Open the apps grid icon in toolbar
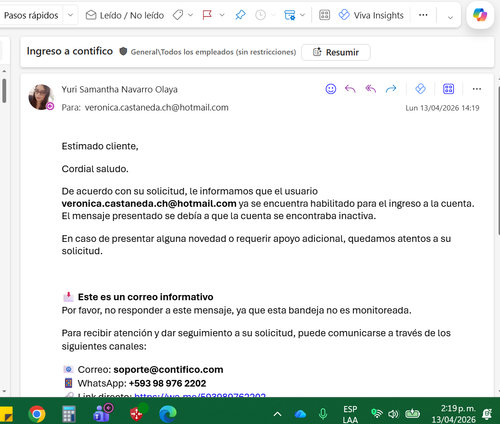The height and width of the screenshot is (424, 500). click(324, 15)
